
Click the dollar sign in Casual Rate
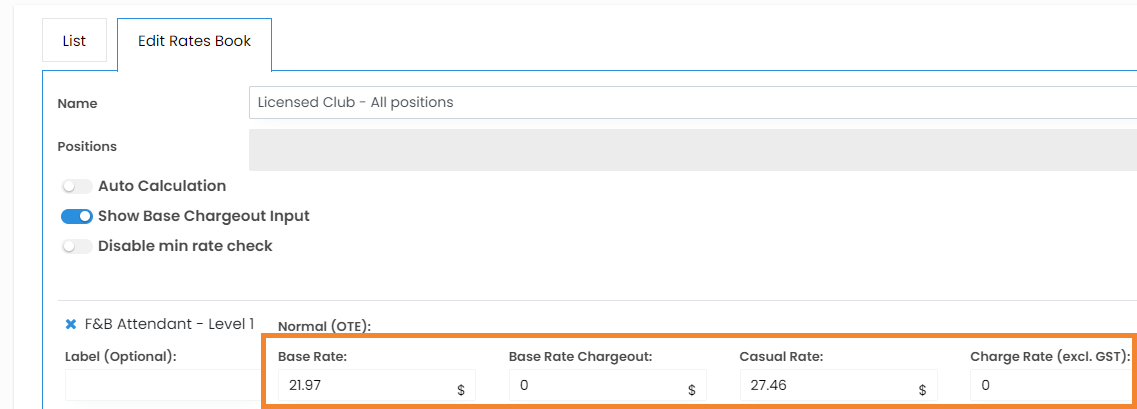click(922, 390)
